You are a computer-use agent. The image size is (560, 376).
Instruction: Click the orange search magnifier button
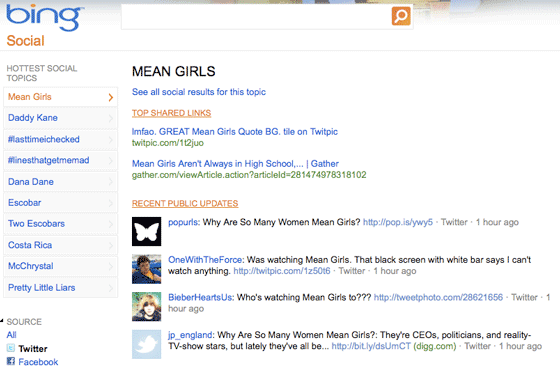(401, 16)
